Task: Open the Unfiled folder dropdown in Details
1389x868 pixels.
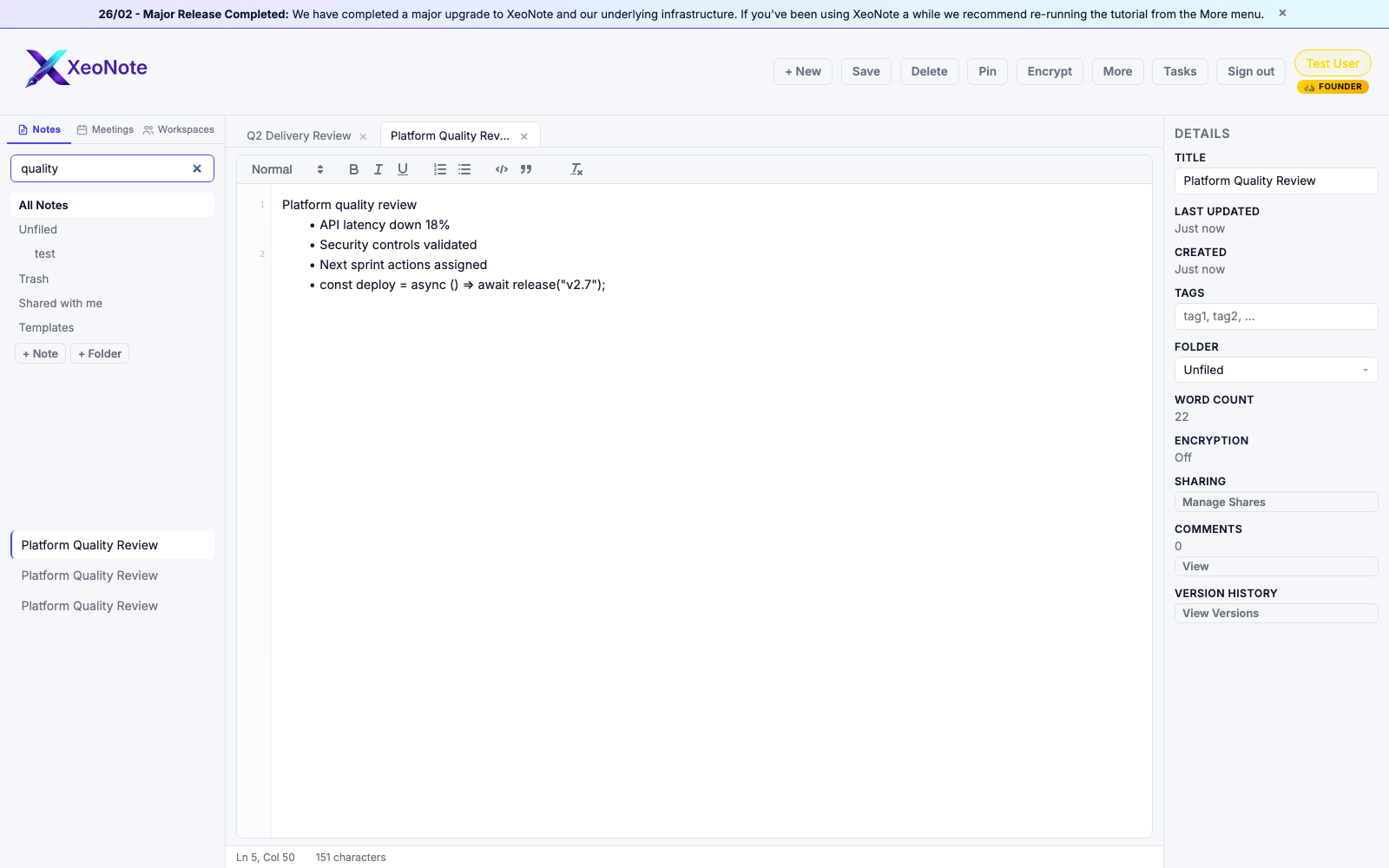Action: pos(1275,369)
